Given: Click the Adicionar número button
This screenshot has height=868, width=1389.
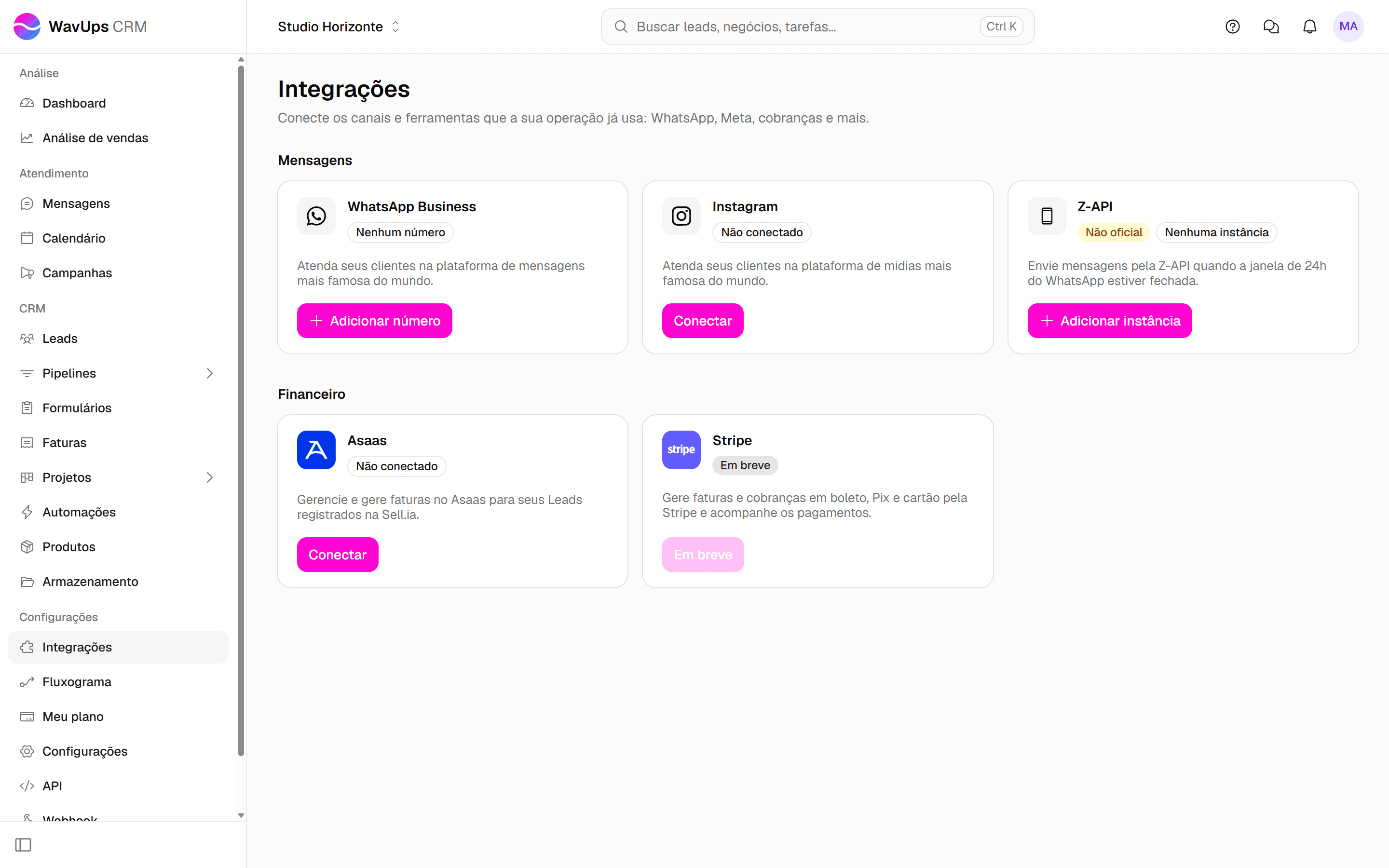Looking at the screenshot, I should [x=374, y=320].
